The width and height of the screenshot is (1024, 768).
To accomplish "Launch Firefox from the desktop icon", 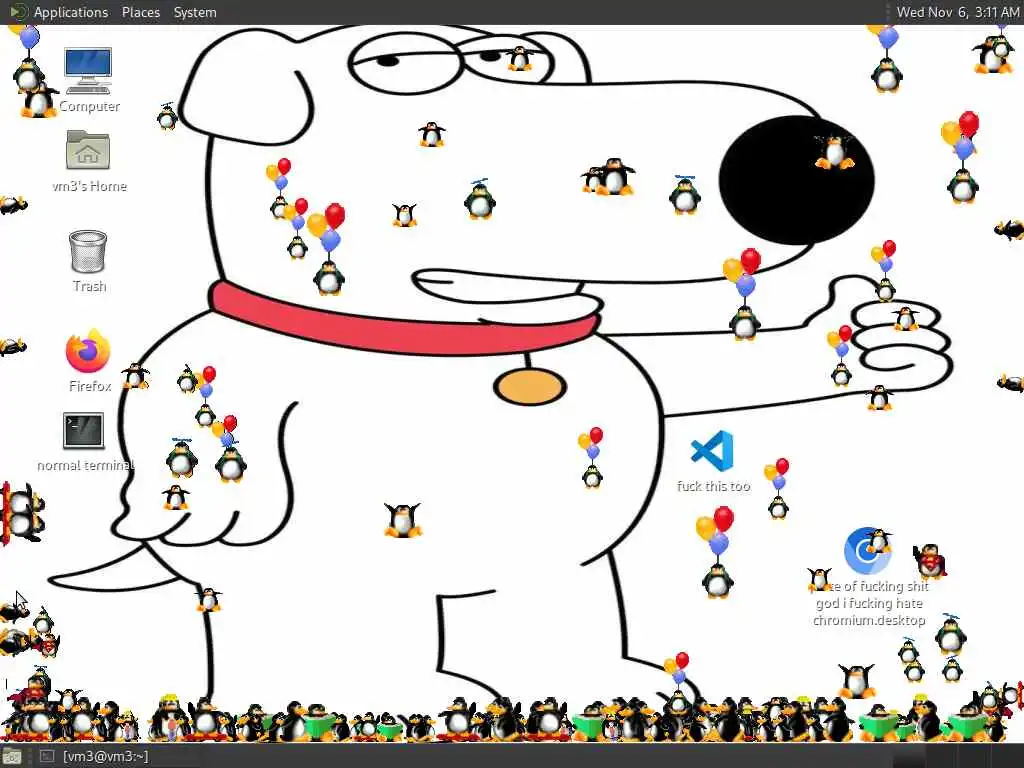I will pyautogui.click(x=88, y=351).
